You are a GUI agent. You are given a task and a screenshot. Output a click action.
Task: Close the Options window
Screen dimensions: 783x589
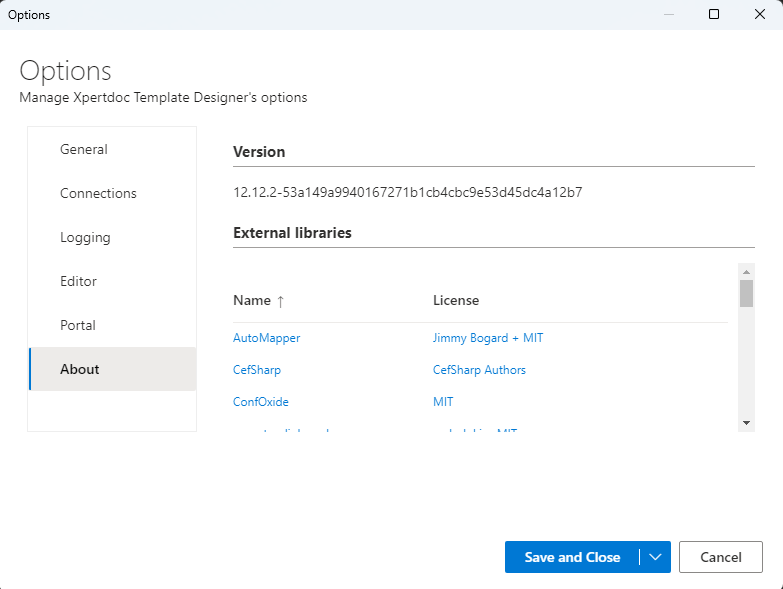click(760, 14)
